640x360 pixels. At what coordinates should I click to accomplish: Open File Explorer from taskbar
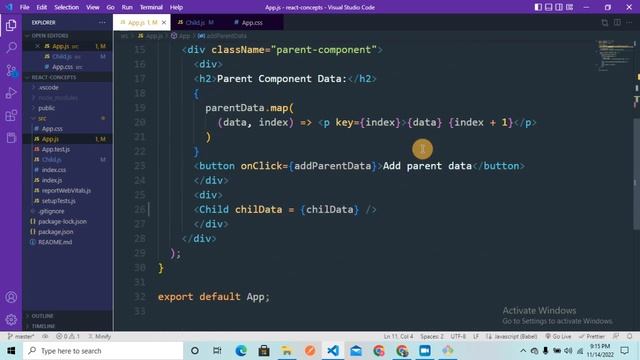(x=287, y=351)
